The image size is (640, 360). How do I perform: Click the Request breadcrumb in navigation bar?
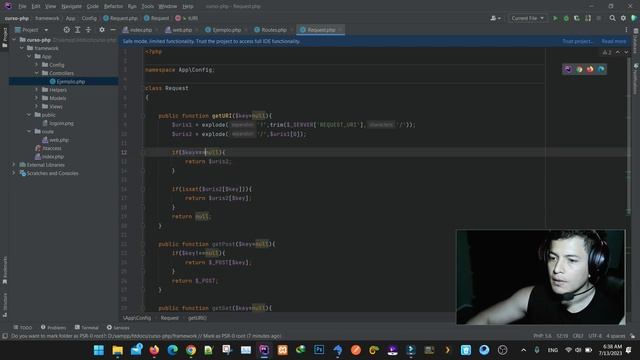(156, 18)
